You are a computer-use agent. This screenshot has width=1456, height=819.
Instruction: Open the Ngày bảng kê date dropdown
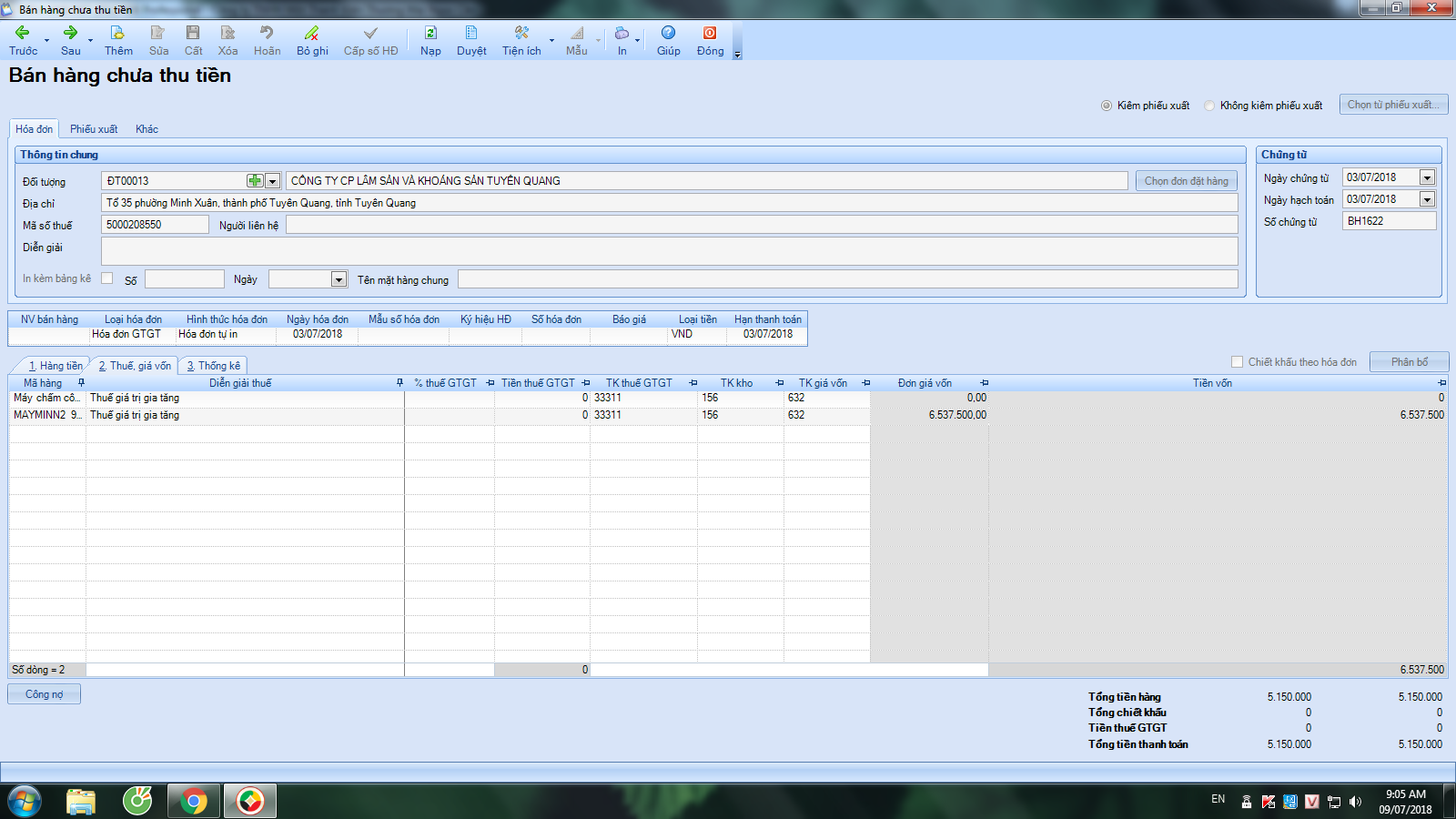point(339,279)
